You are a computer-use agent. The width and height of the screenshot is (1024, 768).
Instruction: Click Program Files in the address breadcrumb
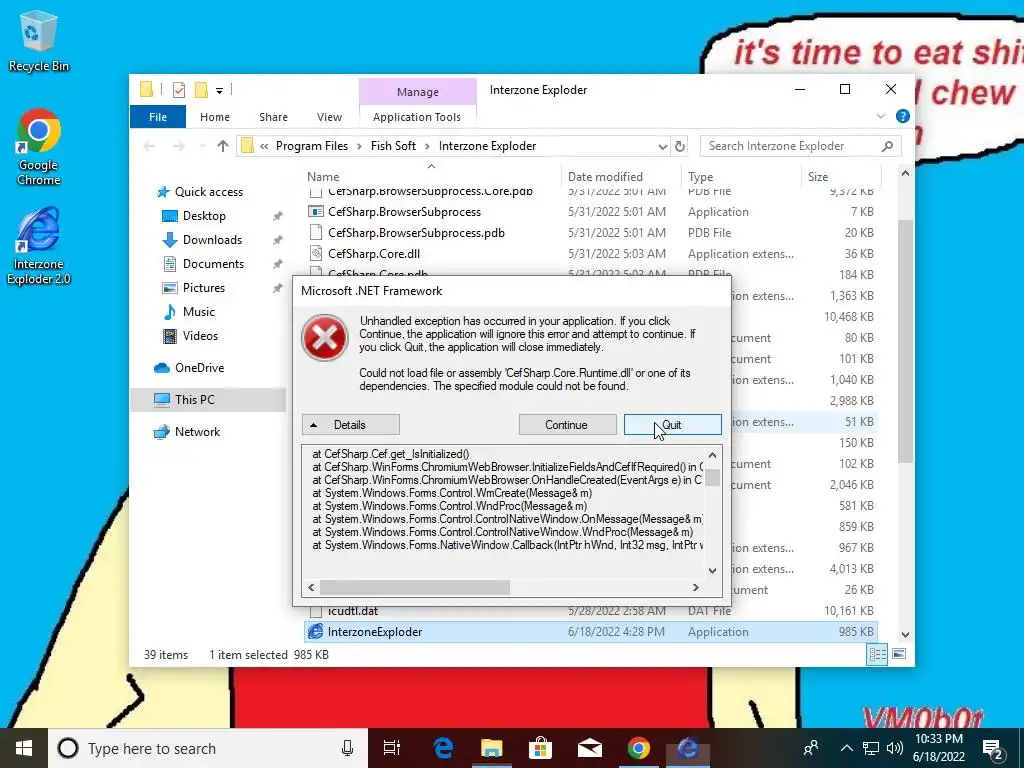pos(312,146)
